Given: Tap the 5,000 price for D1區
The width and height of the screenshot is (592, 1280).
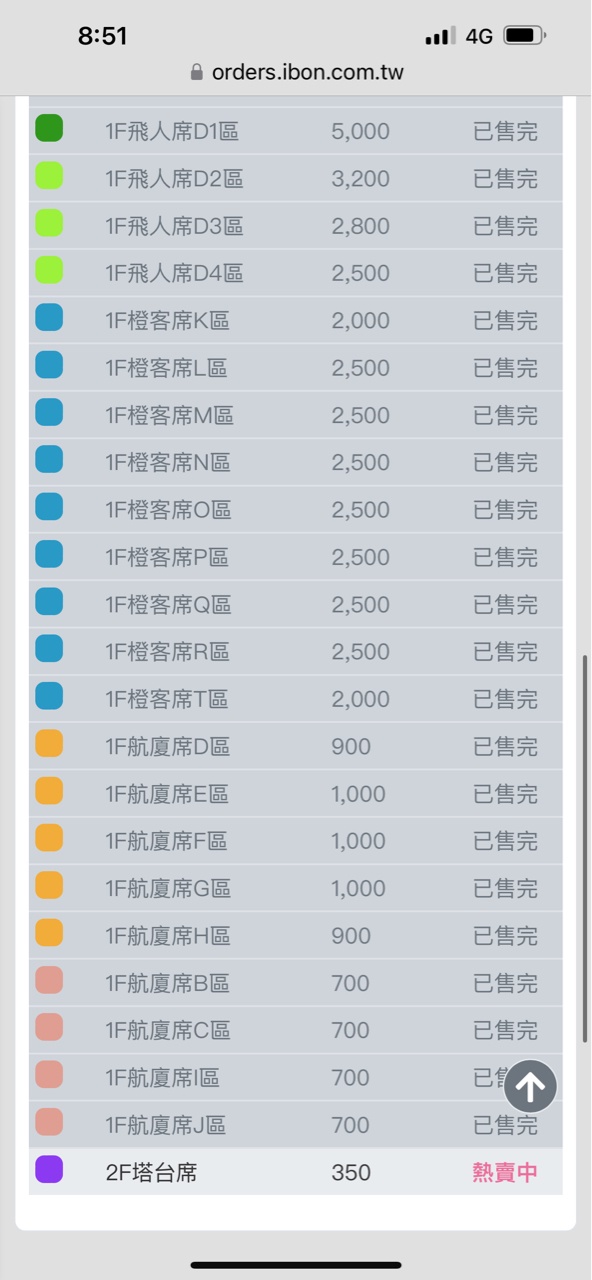Looking at the screenshot, I should (360, 131).
